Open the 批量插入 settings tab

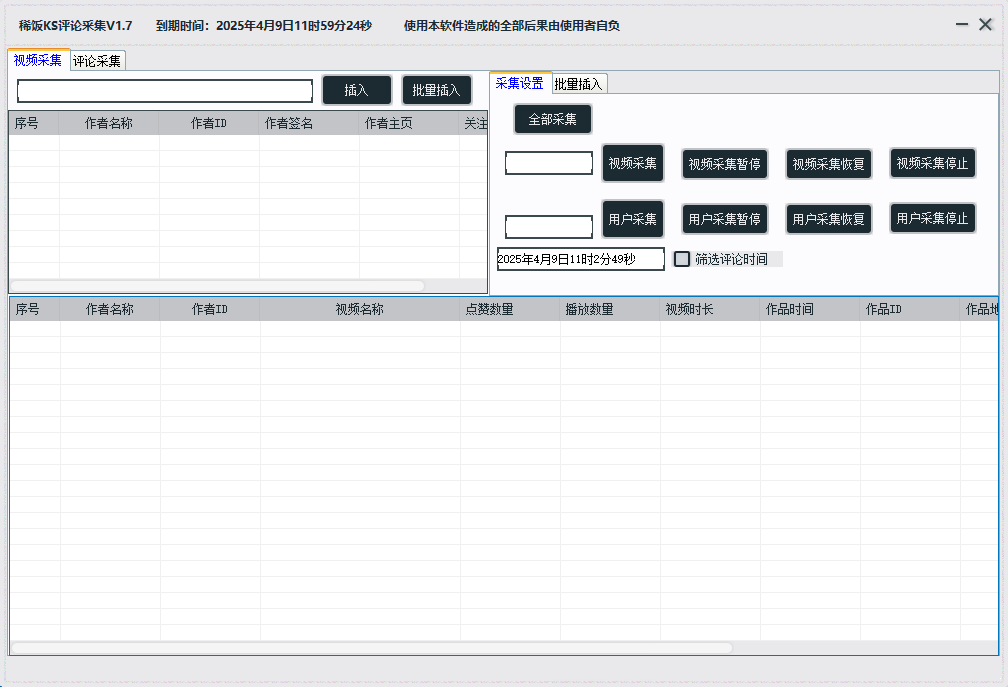tap(578, 84)
